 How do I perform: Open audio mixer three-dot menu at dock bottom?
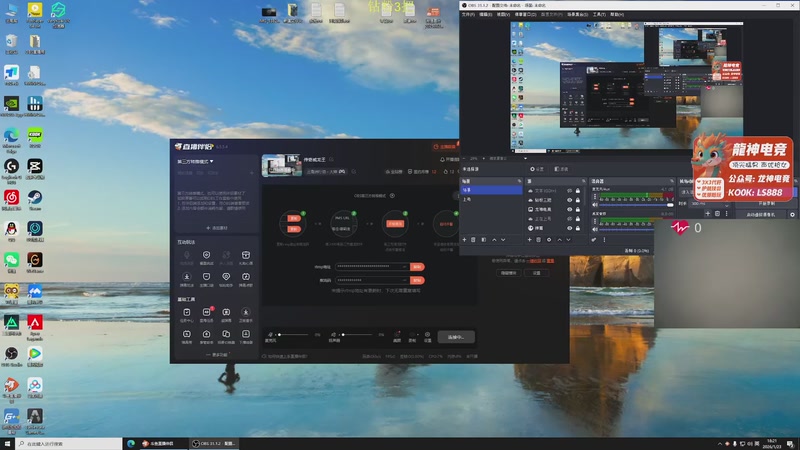[604, 240]
